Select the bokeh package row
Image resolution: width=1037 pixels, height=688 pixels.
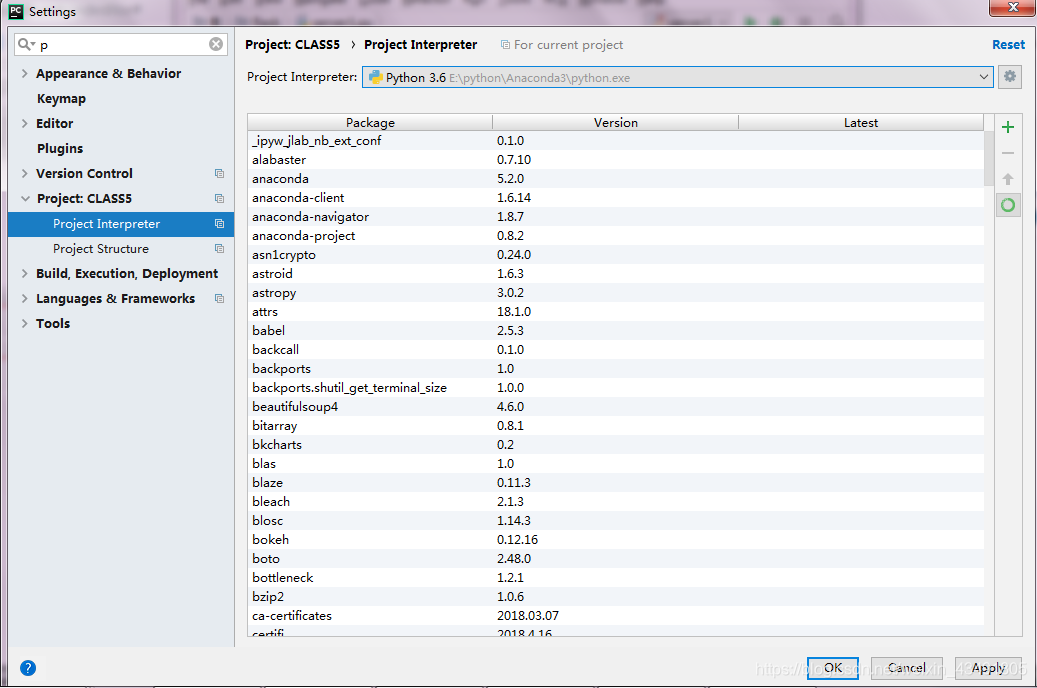[616, 540]
